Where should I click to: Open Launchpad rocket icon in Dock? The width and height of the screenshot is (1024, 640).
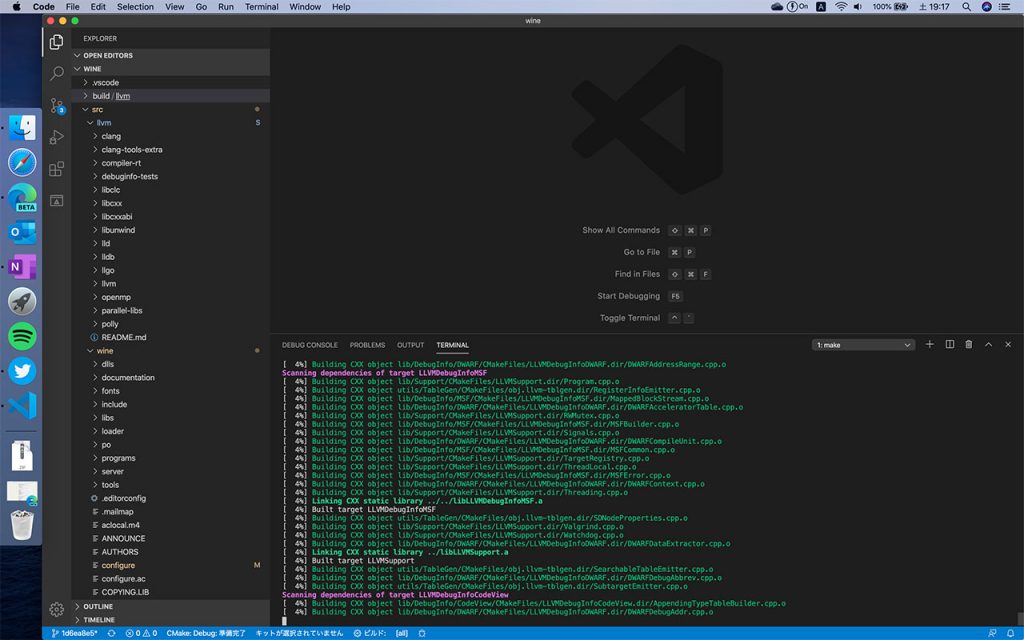coord(22,301)
